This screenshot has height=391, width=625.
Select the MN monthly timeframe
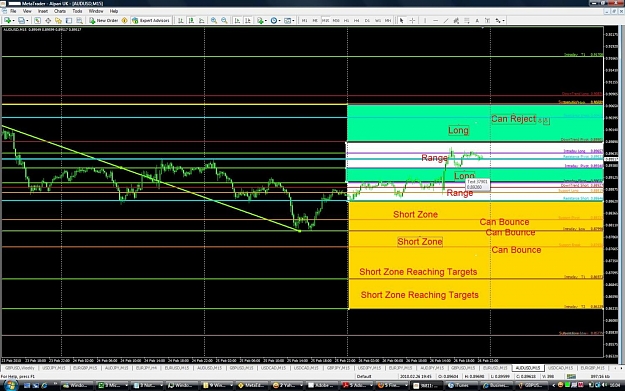click(x=388, y=20)
